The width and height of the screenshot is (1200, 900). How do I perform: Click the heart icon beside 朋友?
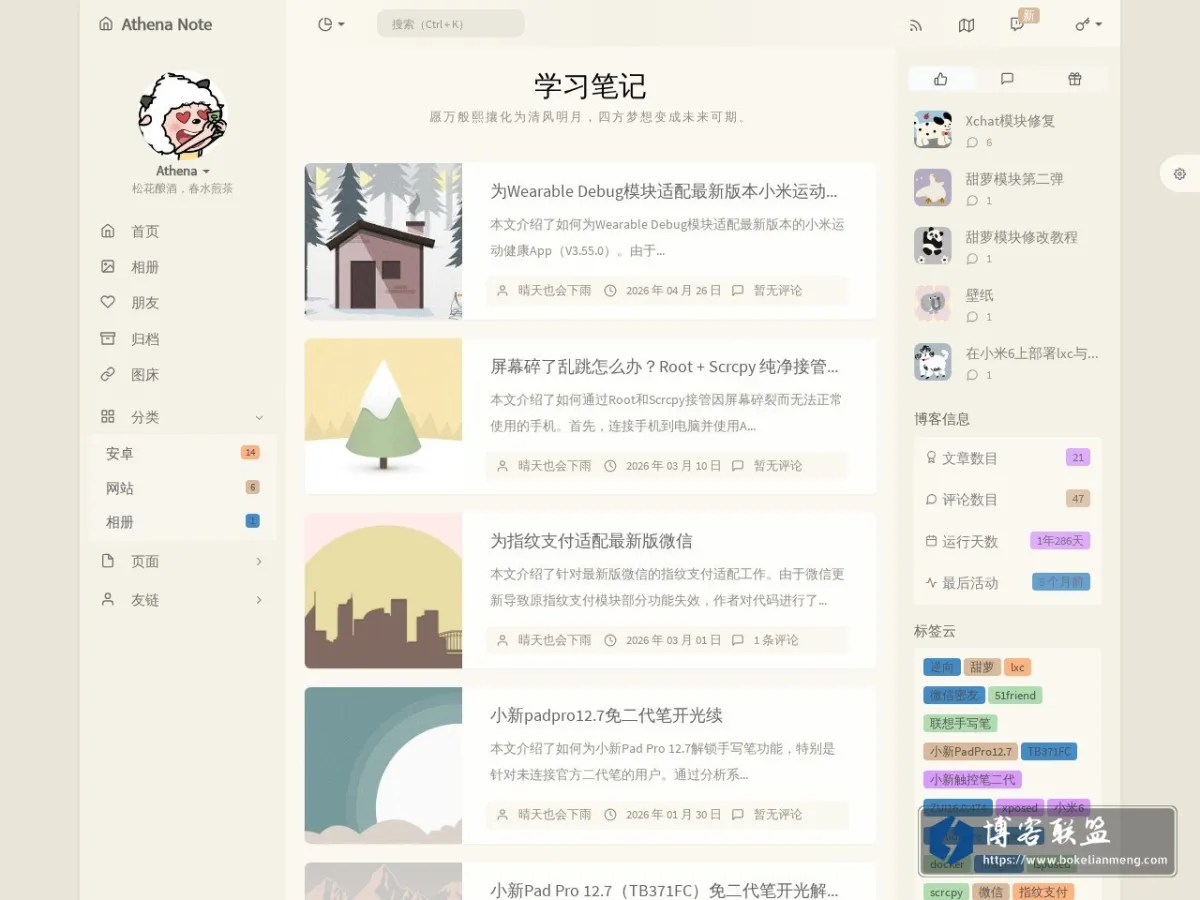(108, 302)
